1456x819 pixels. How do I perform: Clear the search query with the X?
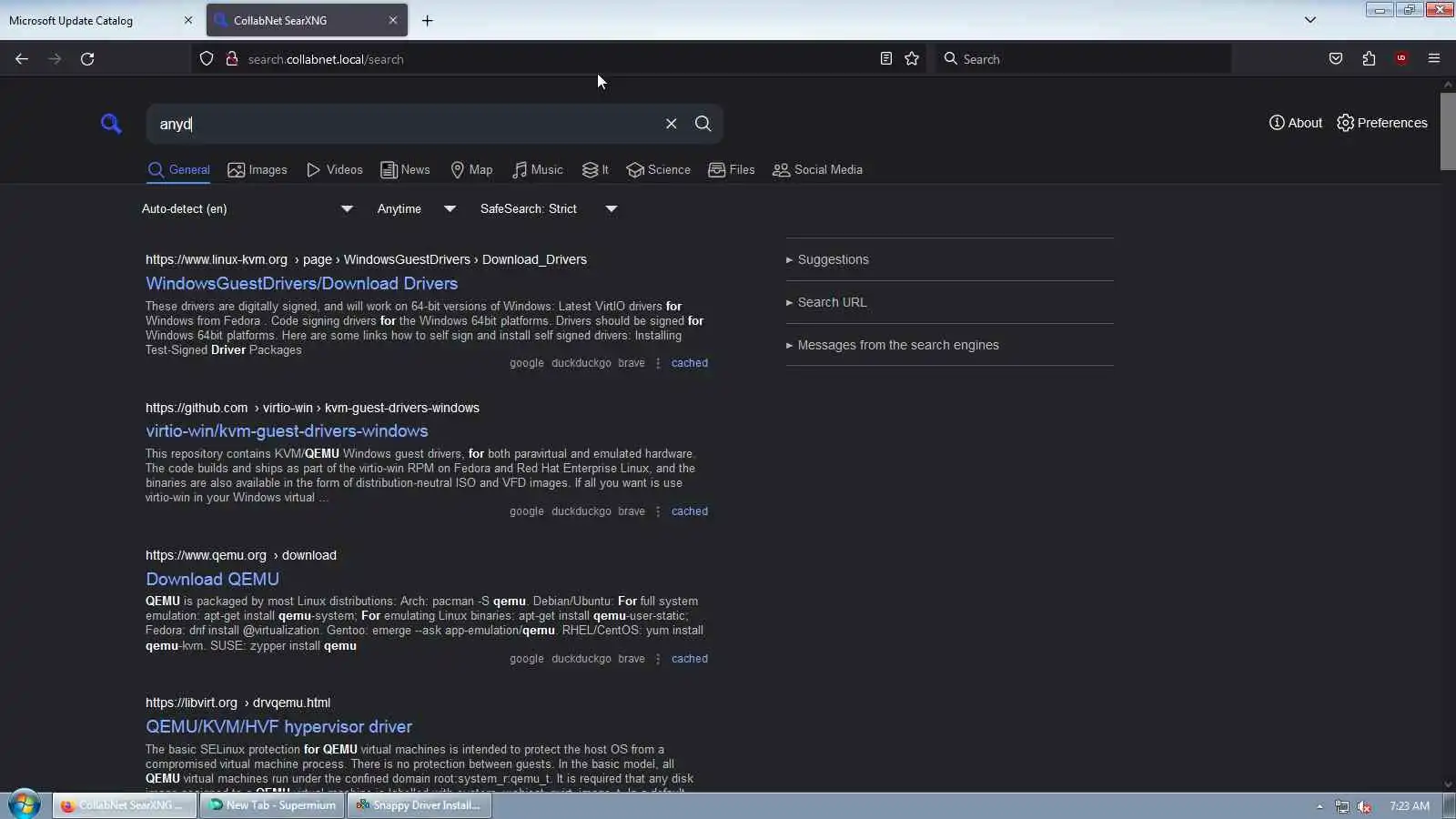[x=671, y=124]
